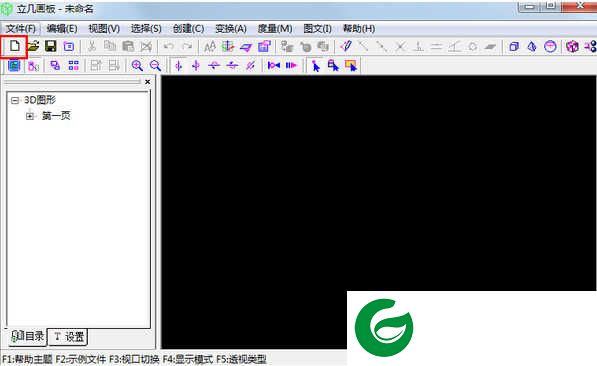This screenshot has width=597, height=366.
Task: Click the connected spheres icon at toolbar end
Action: (591, 46)
